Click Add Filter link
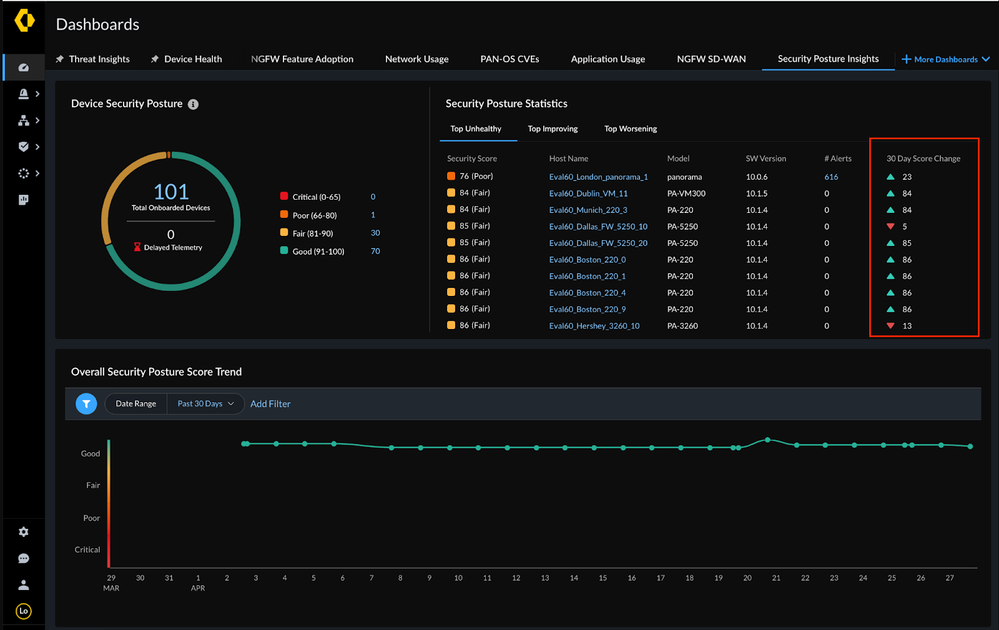Viewport: 999px width, 630px height. (x=270, y=404)
